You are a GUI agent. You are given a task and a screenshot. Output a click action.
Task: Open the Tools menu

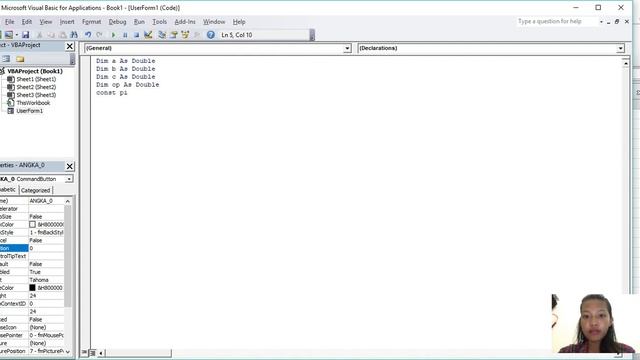point(160,22)
